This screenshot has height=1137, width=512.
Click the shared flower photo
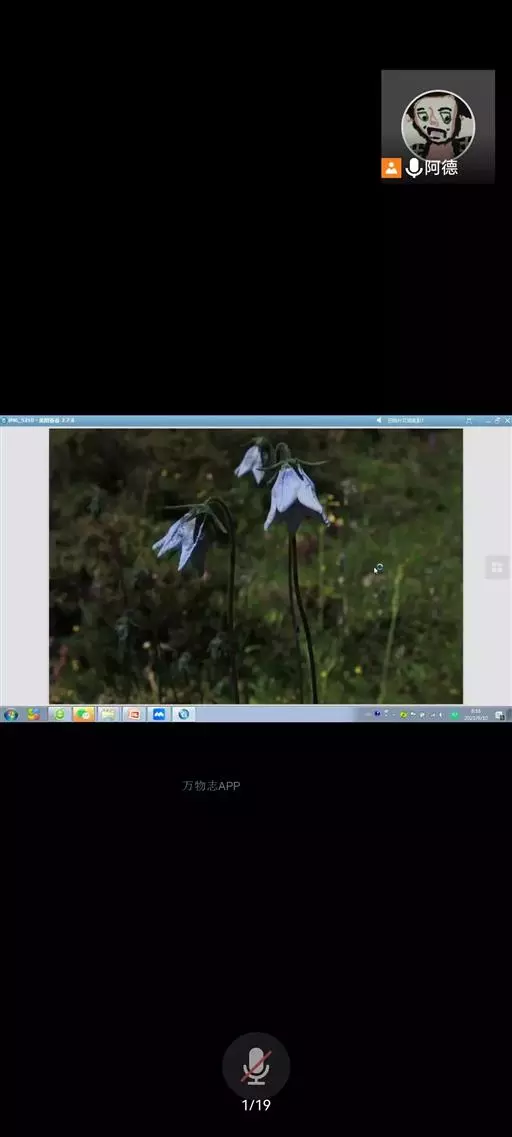pos(256,566)
